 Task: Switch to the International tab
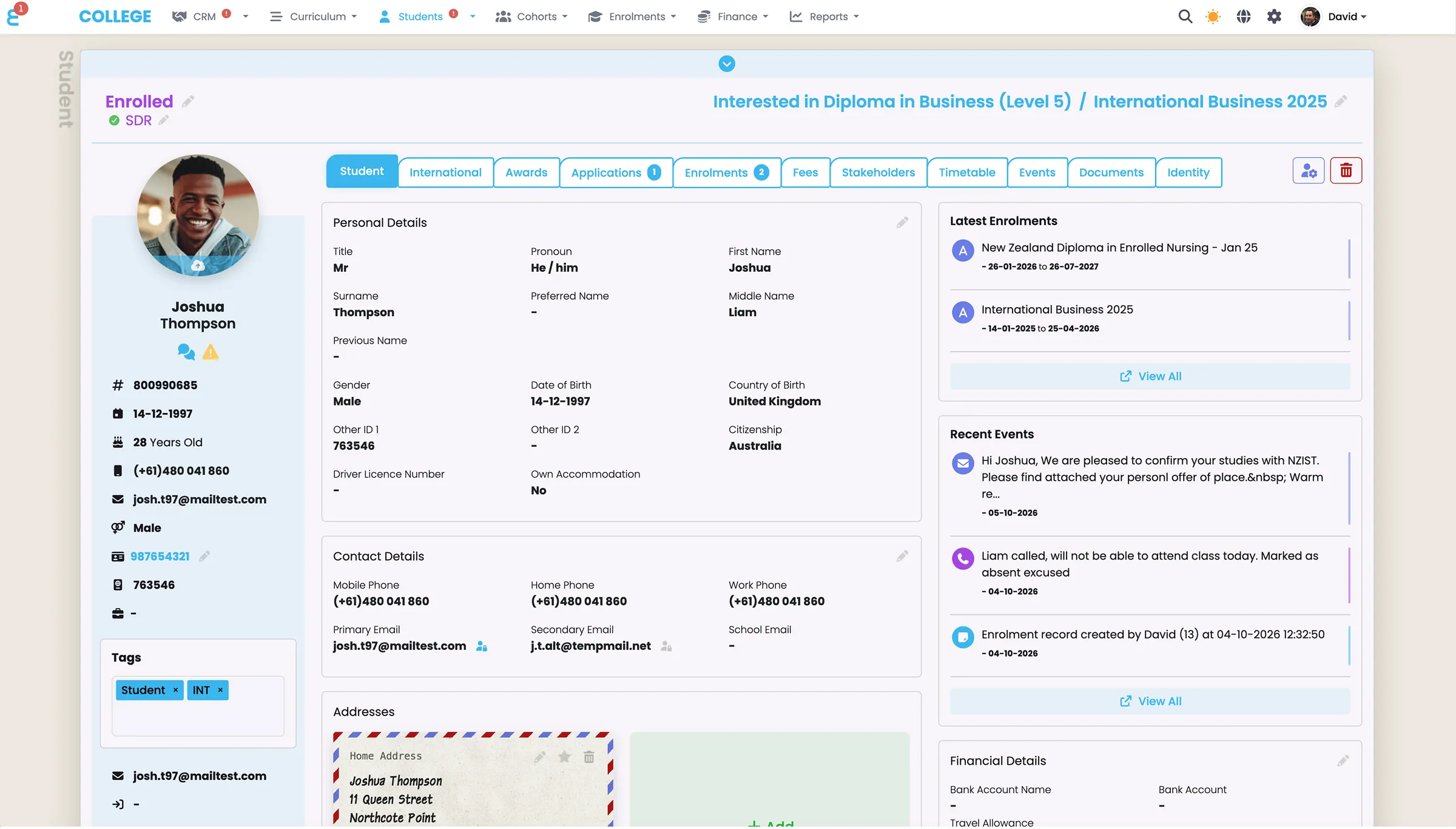pos(445,172)
